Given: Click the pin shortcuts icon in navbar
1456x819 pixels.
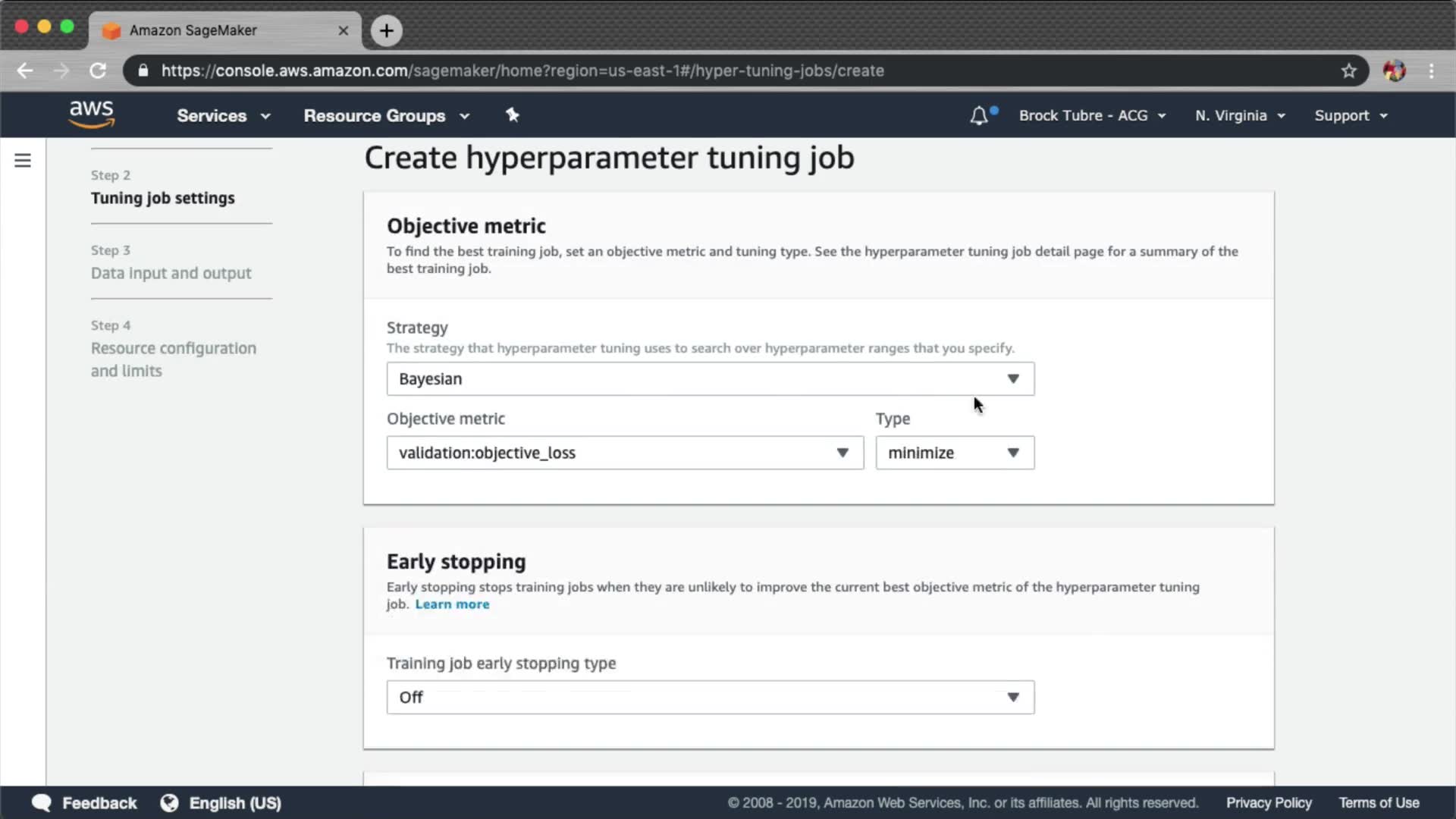Looking at the screenshot, I should click(x=513, y=115).
